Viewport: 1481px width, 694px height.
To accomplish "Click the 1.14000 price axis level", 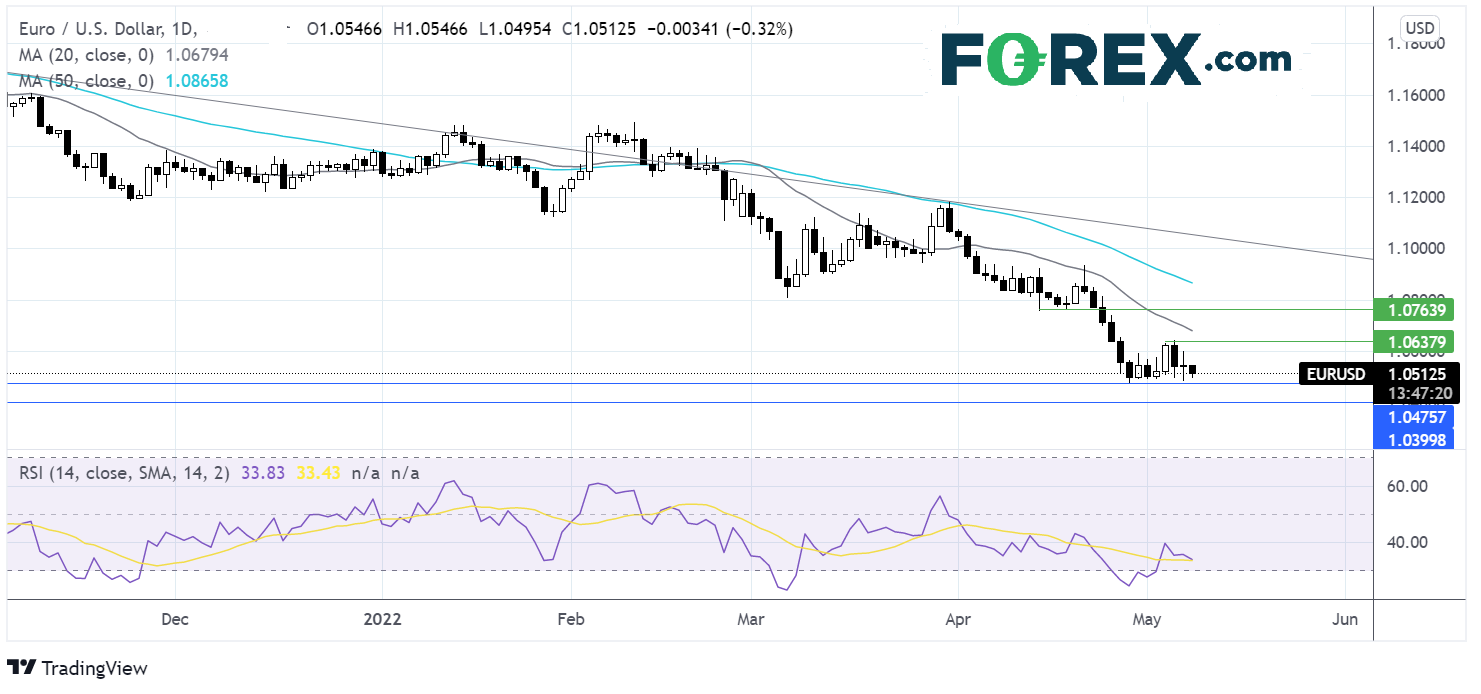I will (1418, 147).
